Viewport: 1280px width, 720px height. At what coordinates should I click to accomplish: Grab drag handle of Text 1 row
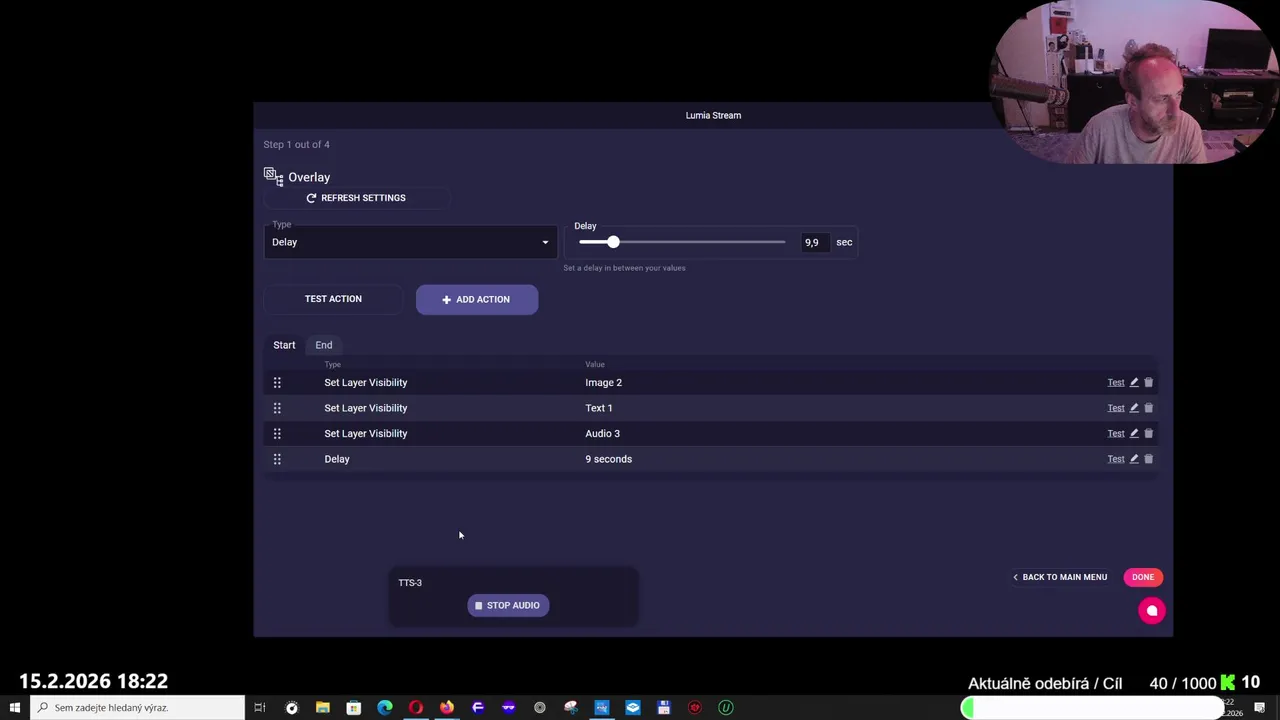(277, 408)
